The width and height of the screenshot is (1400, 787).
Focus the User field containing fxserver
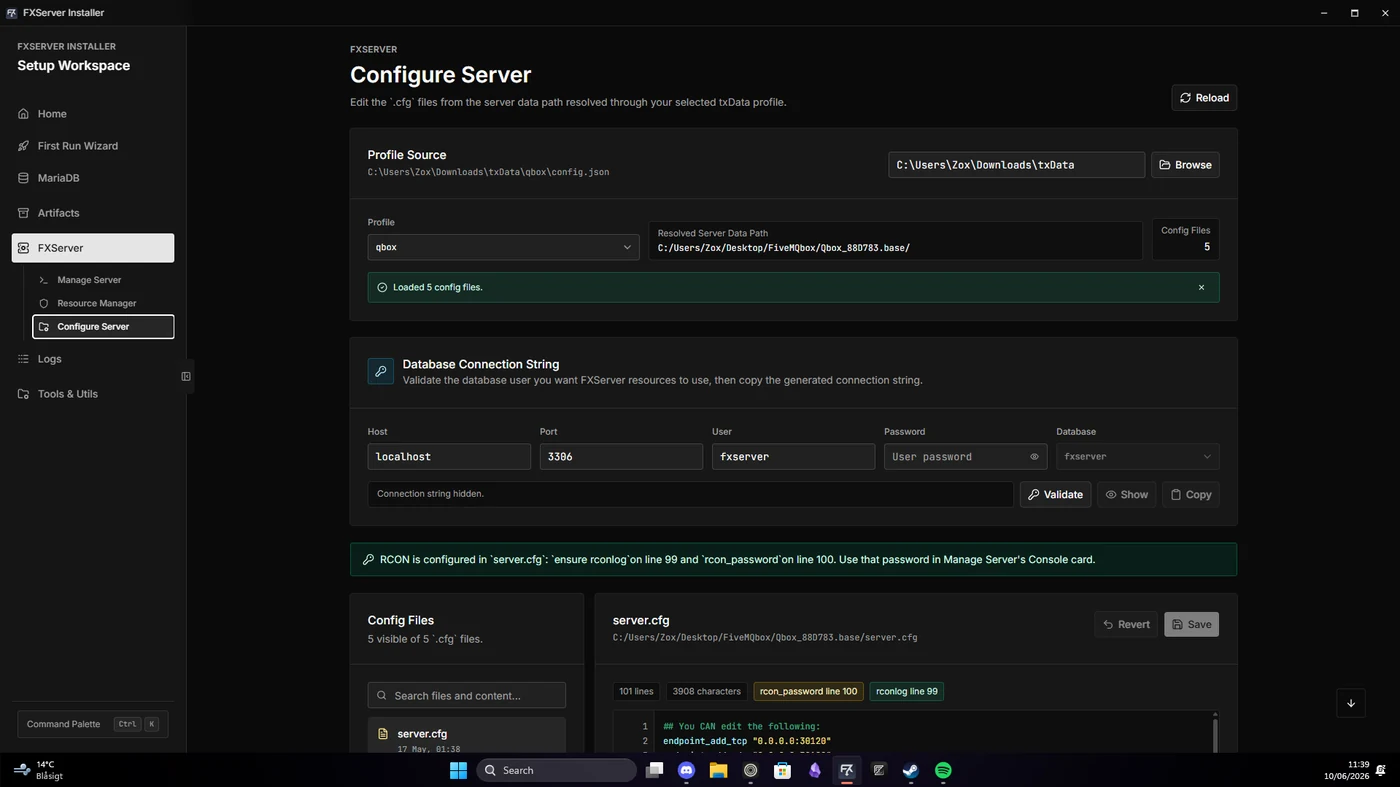click(793, 457)
